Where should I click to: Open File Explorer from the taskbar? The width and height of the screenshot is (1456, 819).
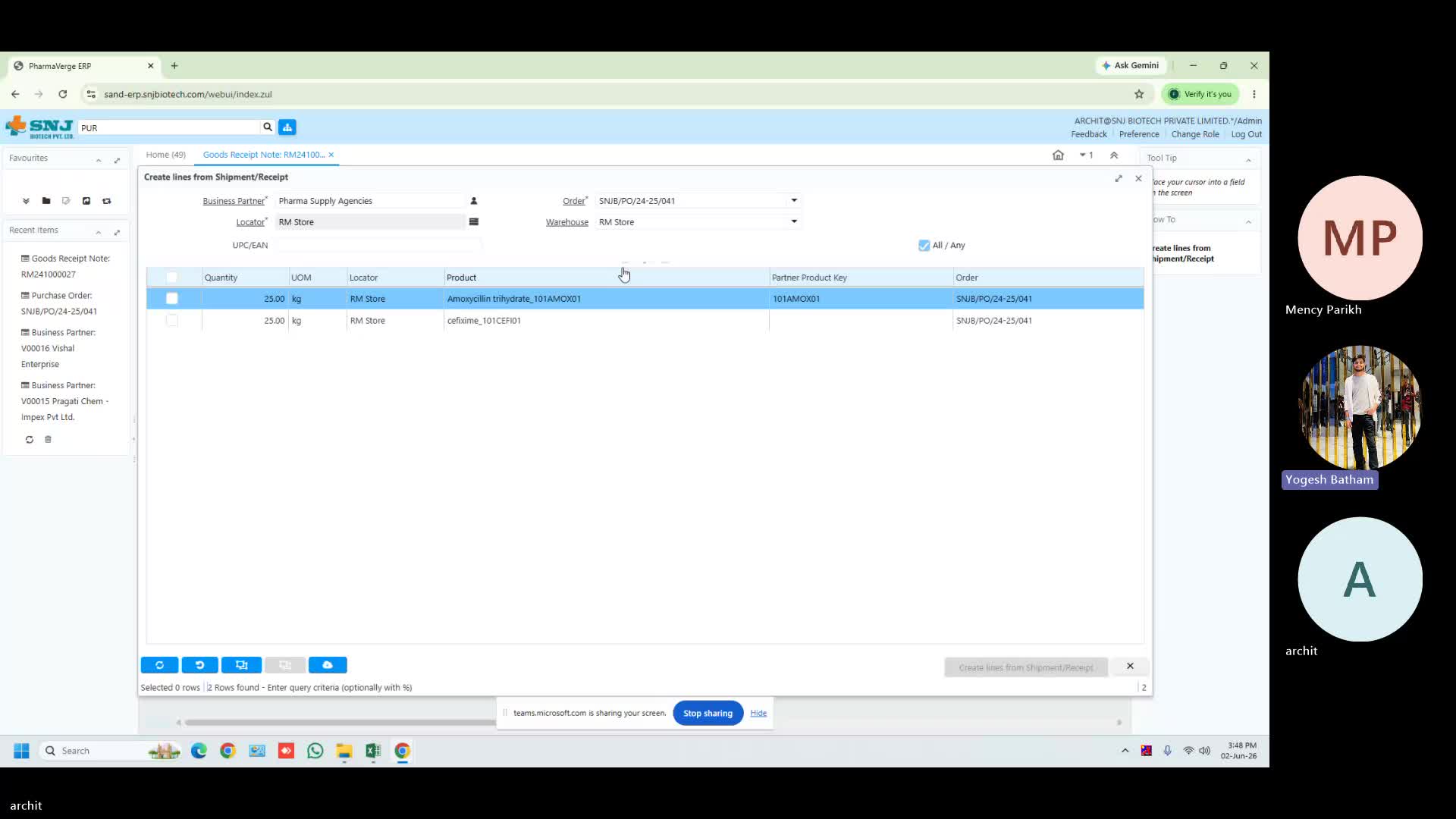click(344, 751)
